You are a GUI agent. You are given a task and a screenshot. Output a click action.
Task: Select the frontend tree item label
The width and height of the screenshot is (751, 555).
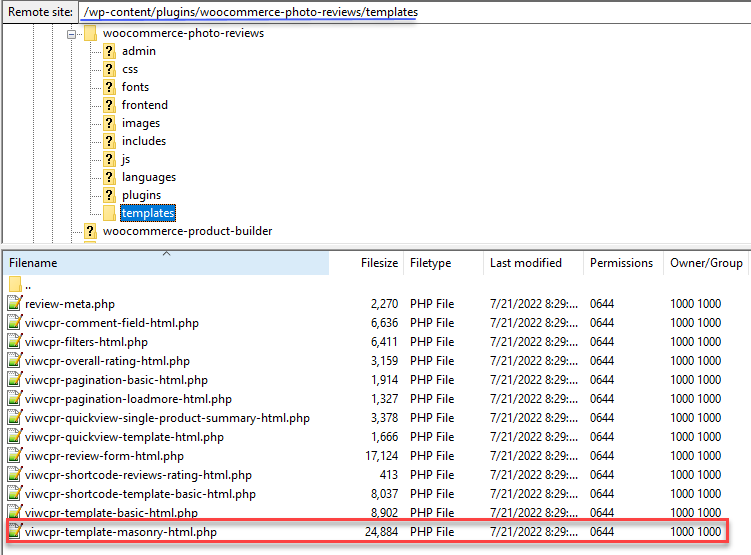click(145, 105)
